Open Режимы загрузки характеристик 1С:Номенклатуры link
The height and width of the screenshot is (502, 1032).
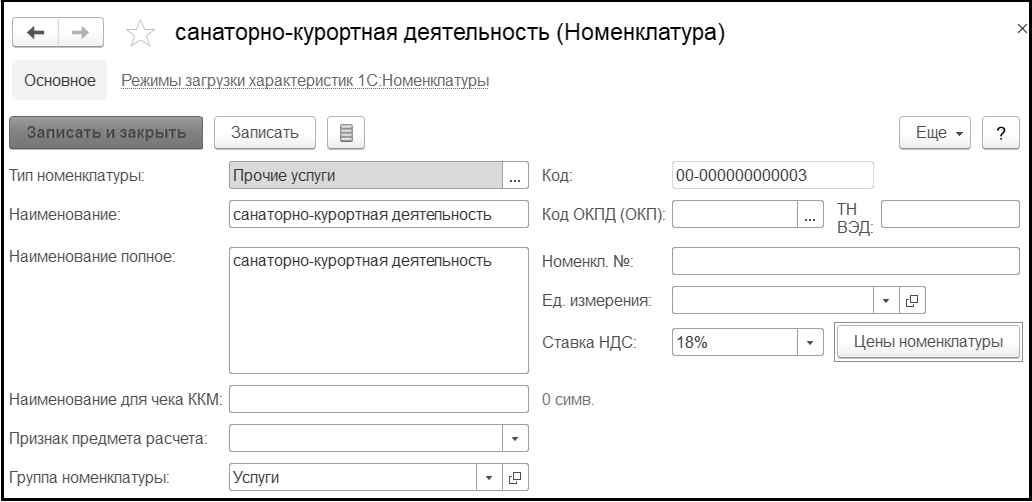coord(304,80)
